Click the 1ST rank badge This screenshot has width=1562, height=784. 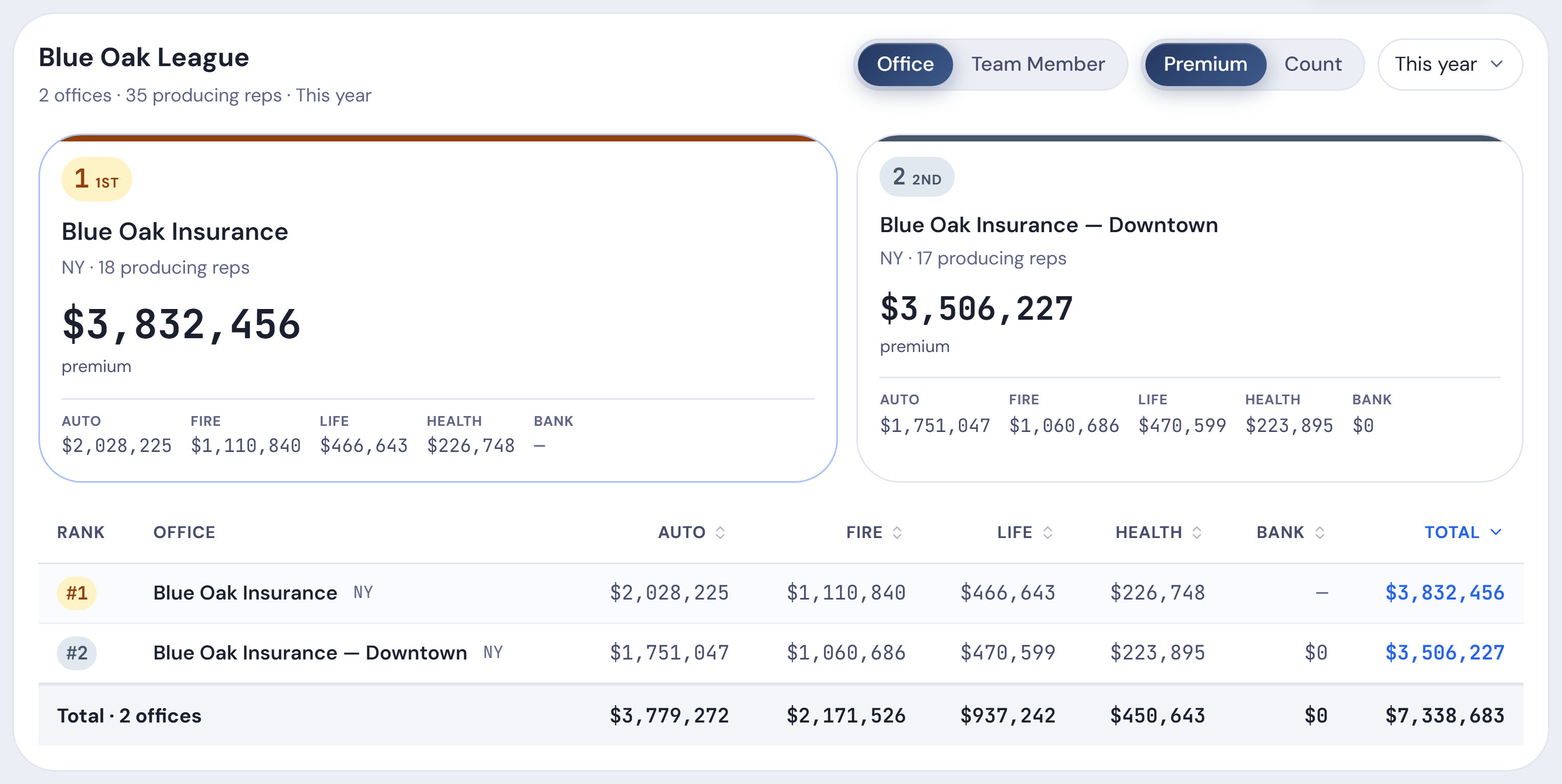(x=96, y=179)
